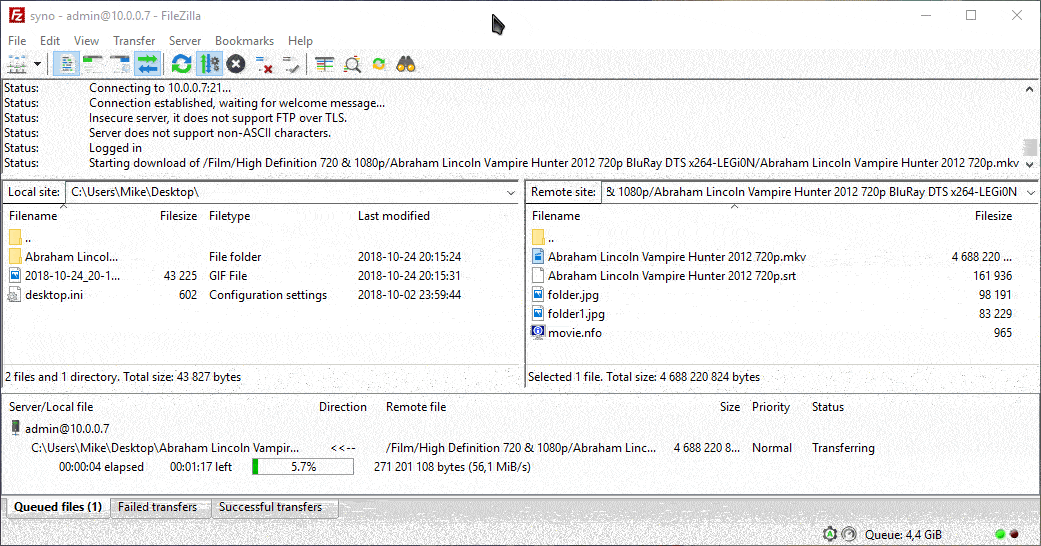The height and width of the screenshot is (546, 1041).
Task: Click the speed limits icon in status bar
Action: coord(849,534)
